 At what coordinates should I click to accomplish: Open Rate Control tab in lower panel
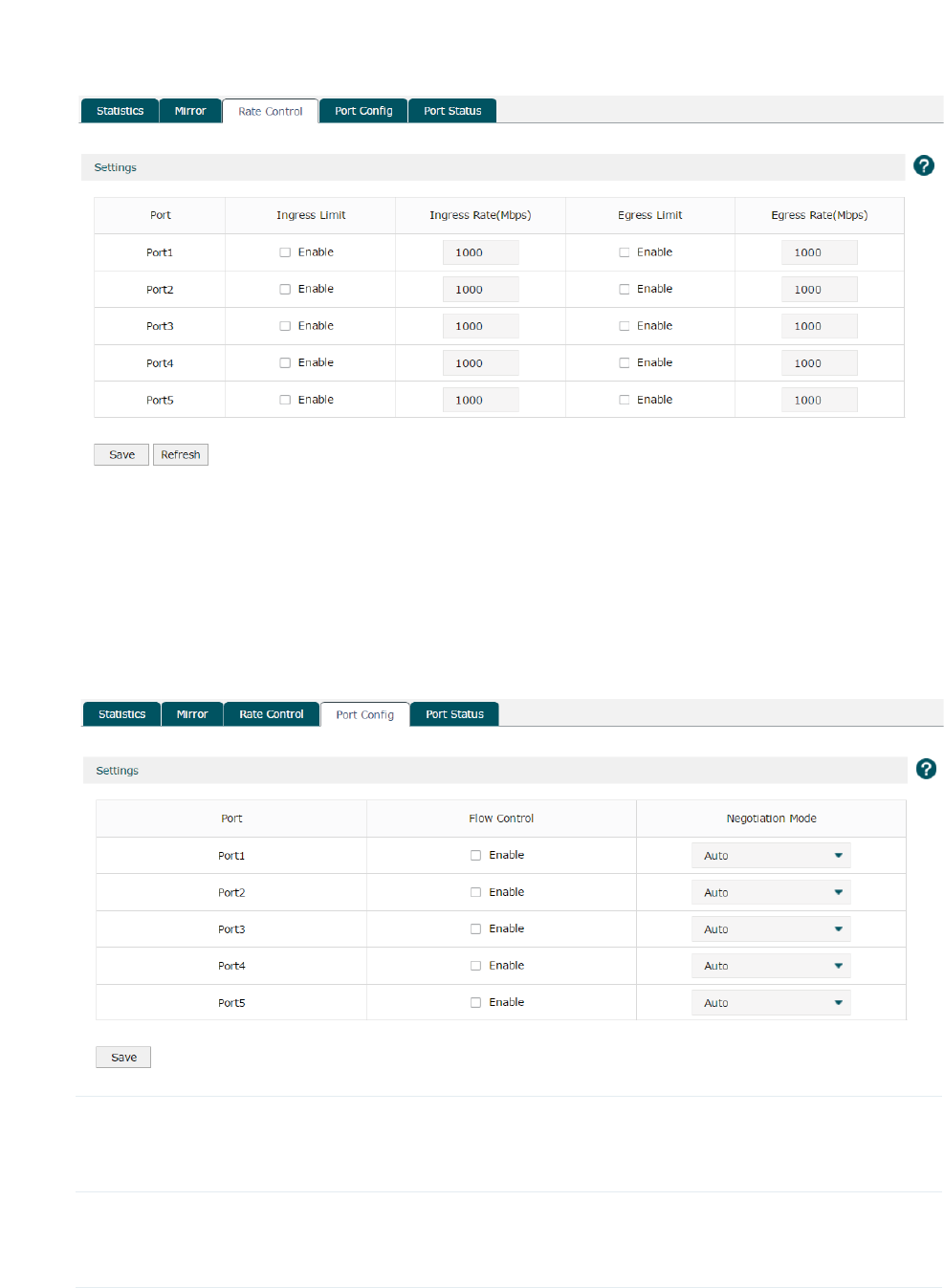coord(272,714)
